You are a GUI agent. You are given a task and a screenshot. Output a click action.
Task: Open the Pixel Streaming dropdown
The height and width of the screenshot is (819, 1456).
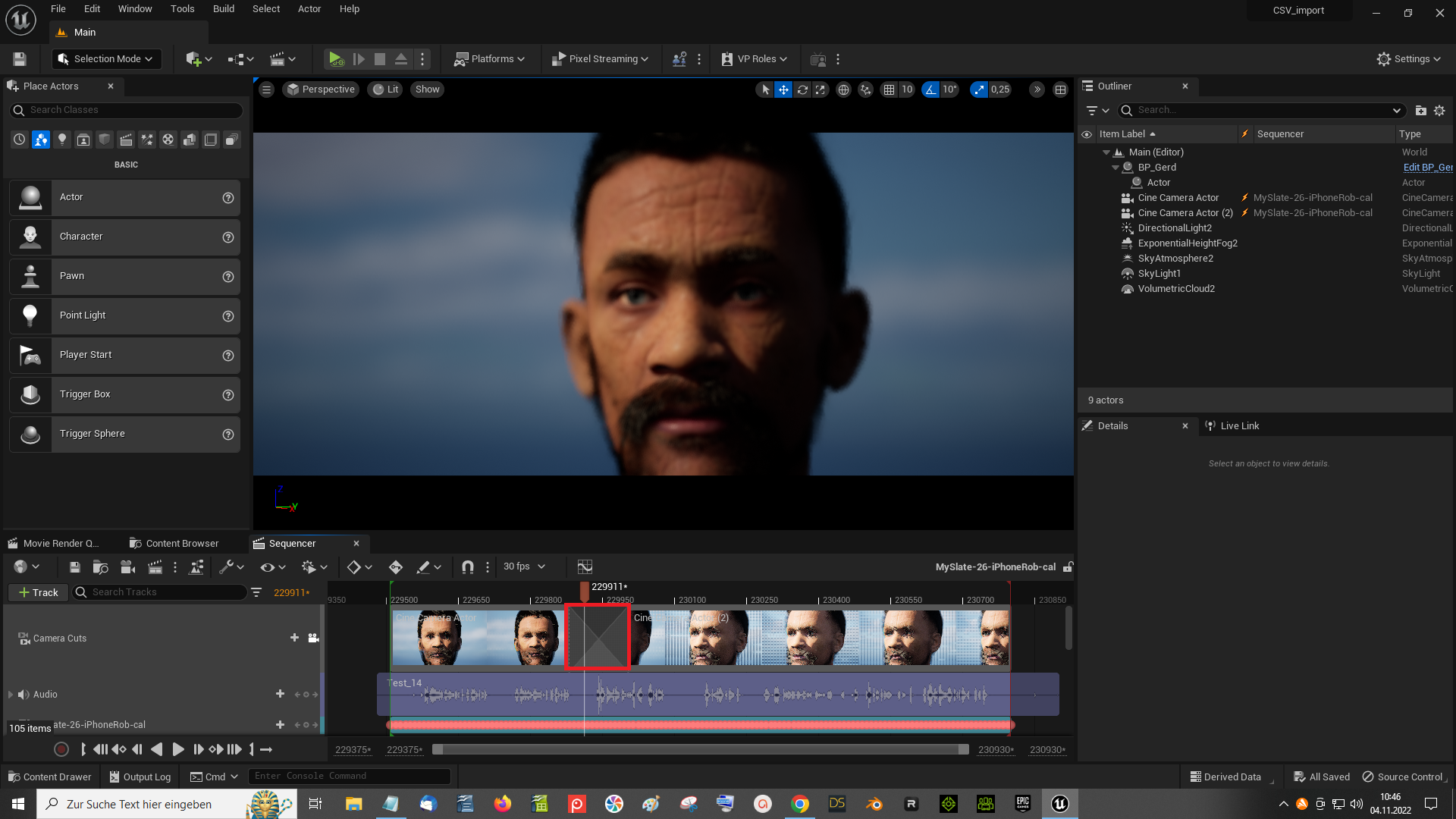(x=600, y=59)
